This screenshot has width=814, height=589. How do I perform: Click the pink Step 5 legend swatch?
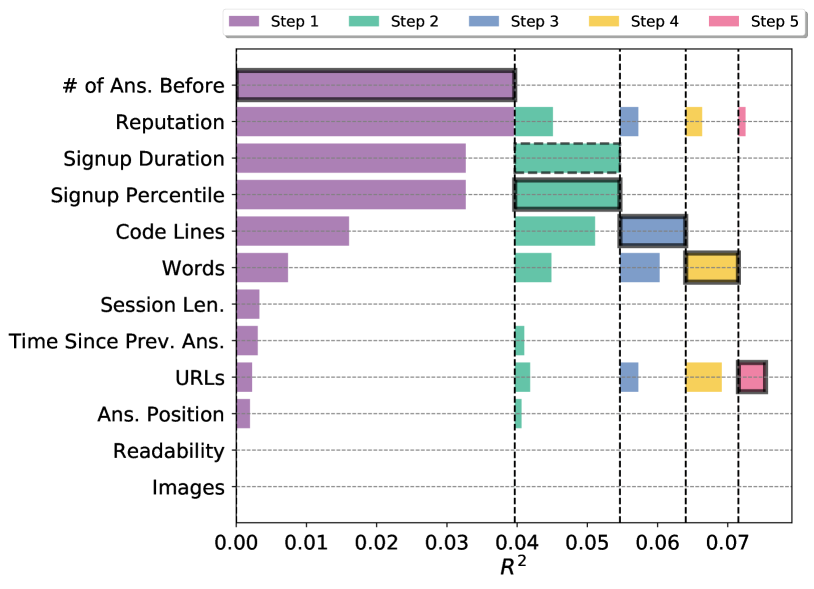pyautogui.click(x=724, y=21)
